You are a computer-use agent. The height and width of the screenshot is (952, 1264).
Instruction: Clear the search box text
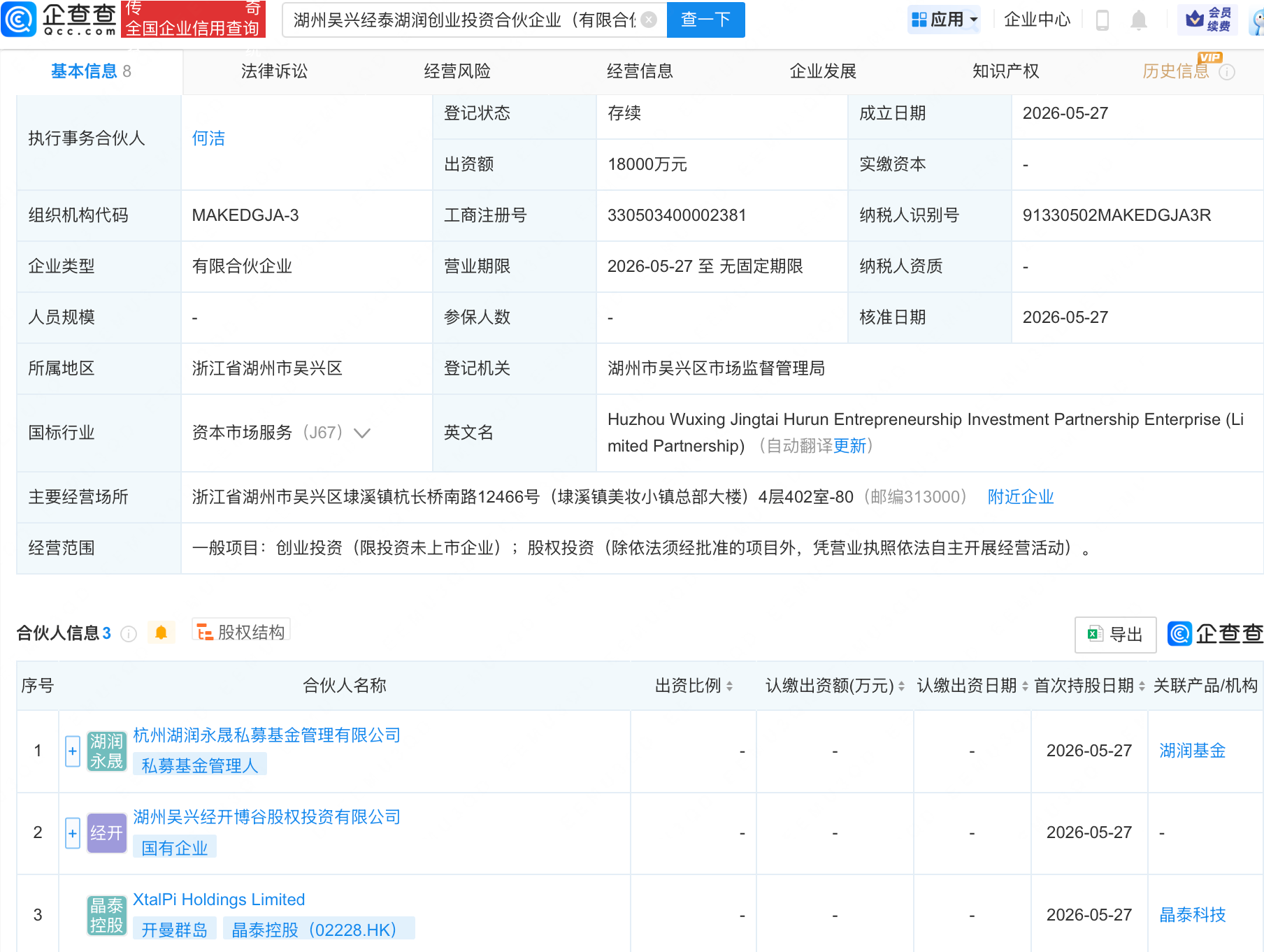tap(649, 20)
